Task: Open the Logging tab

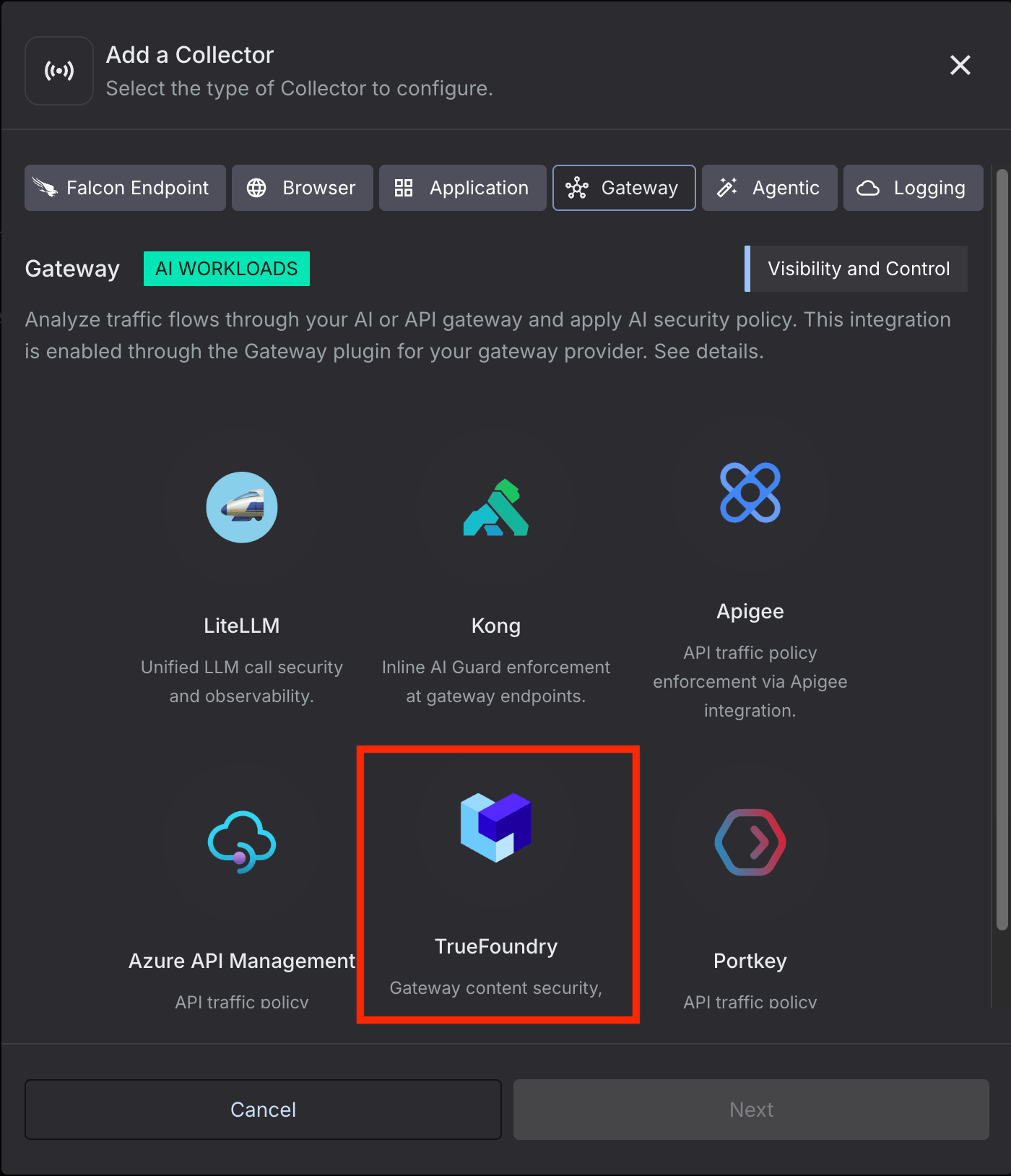Action: pyautogui.click(x=914, y=188)
